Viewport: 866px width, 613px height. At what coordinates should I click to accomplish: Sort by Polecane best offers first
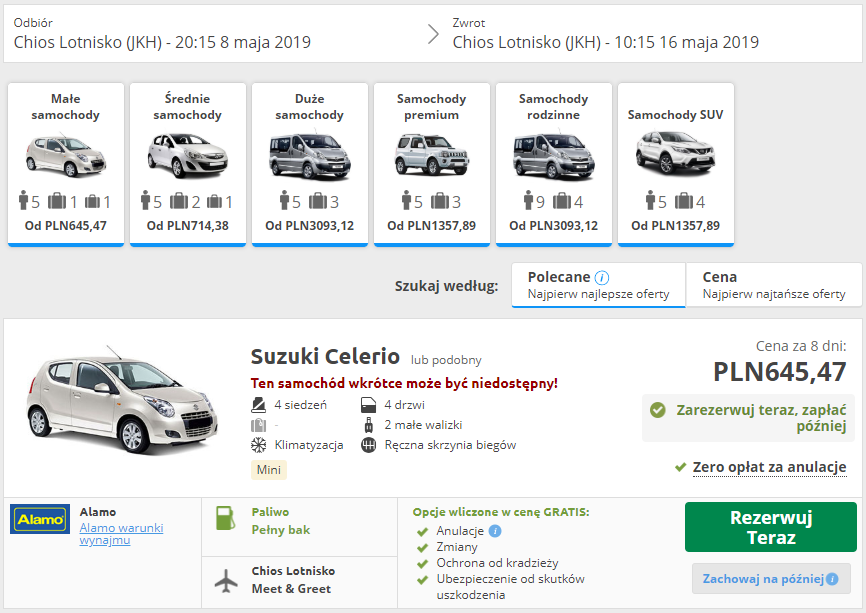point(598,285)
